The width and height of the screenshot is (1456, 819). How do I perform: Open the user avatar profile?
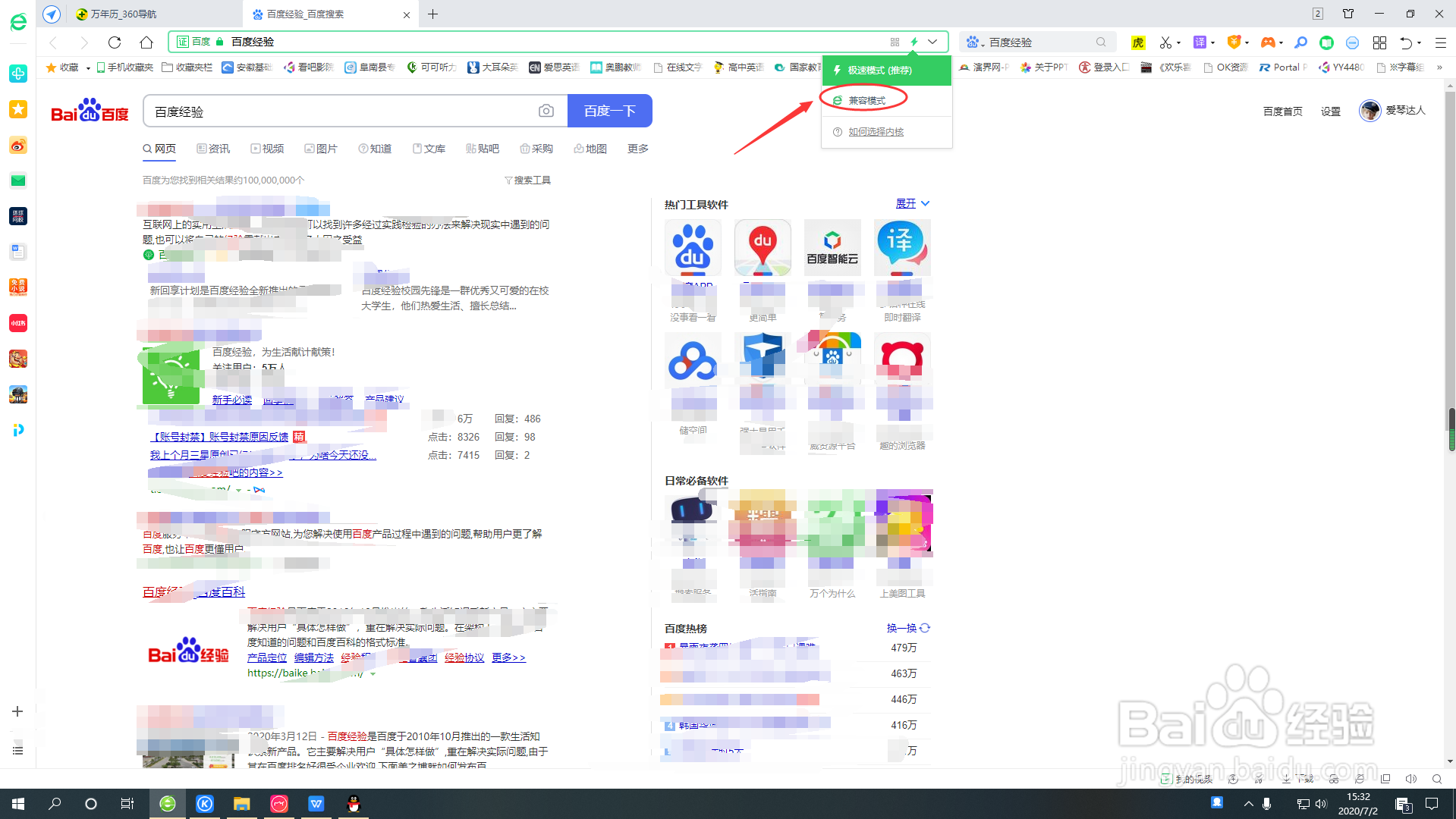point(1370,111)
